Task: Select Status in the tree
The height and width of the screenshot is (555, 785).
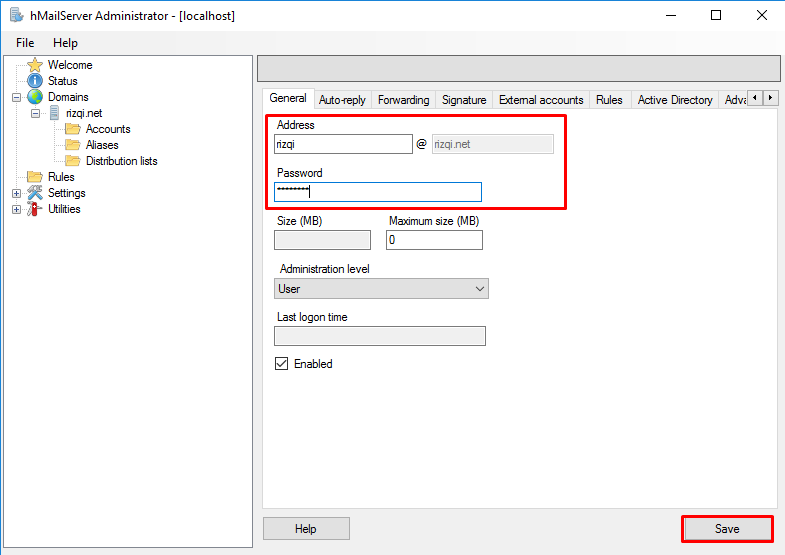Action: click(63, 81)
